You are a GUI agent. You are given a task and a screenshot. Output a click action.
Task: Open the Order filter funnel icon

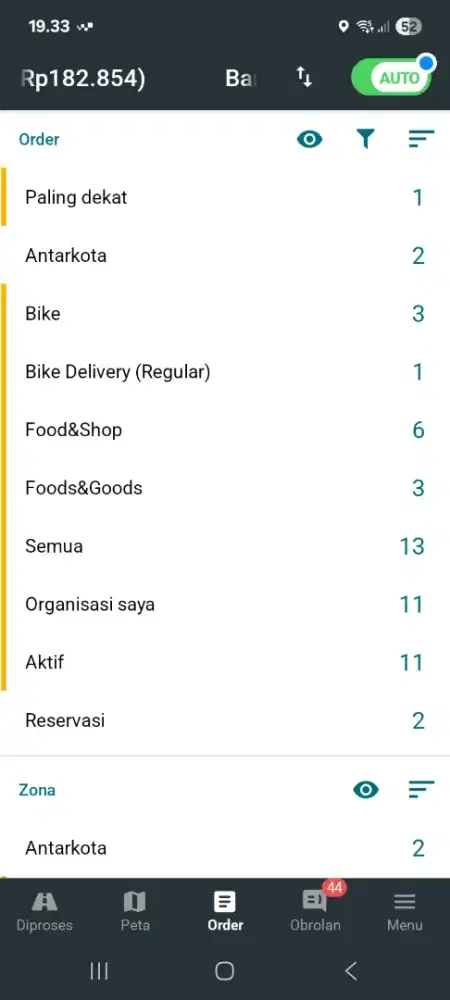pos(365,139)
